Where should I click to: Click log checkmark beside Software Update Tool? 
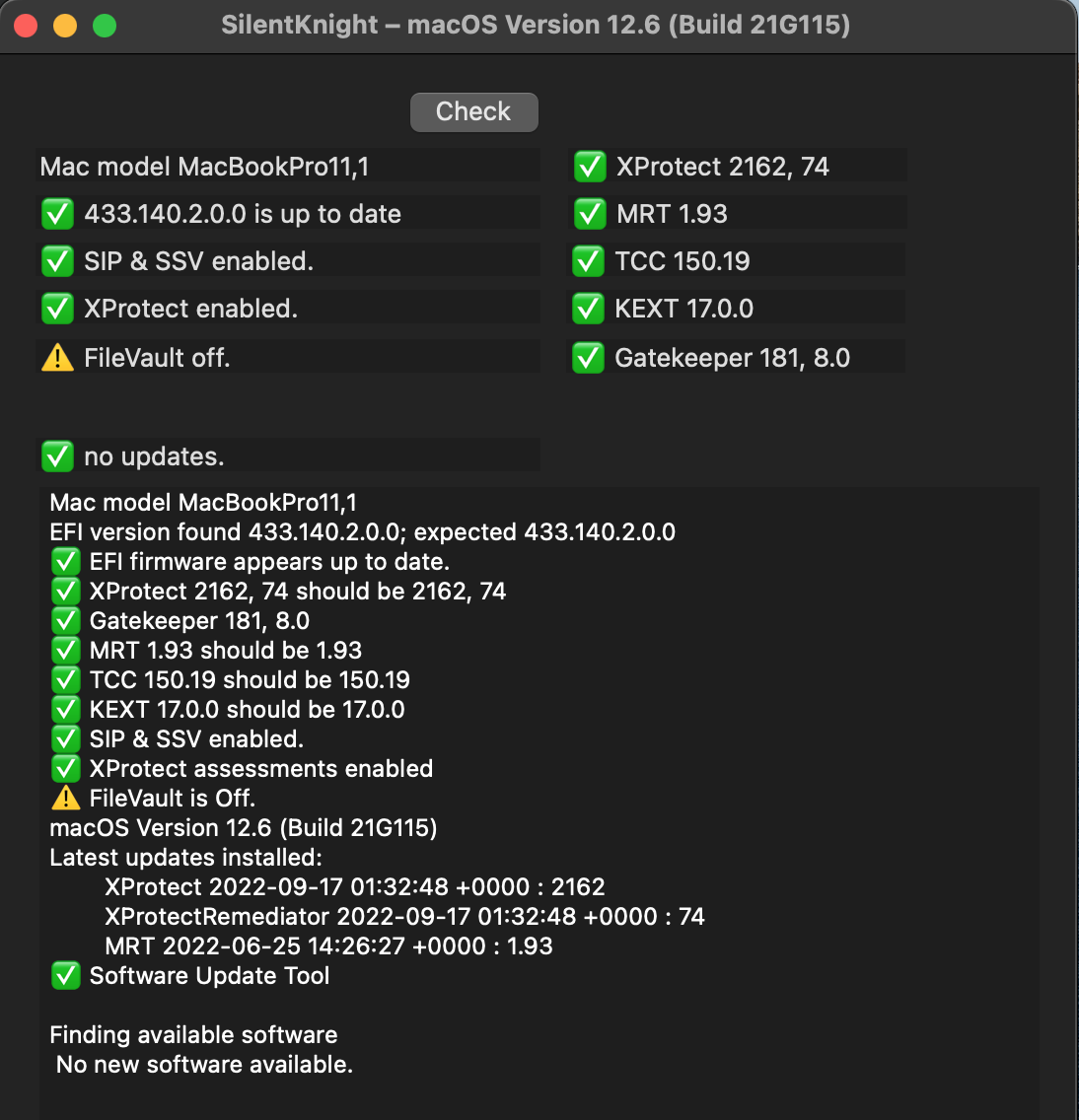[x=66, y=976]
